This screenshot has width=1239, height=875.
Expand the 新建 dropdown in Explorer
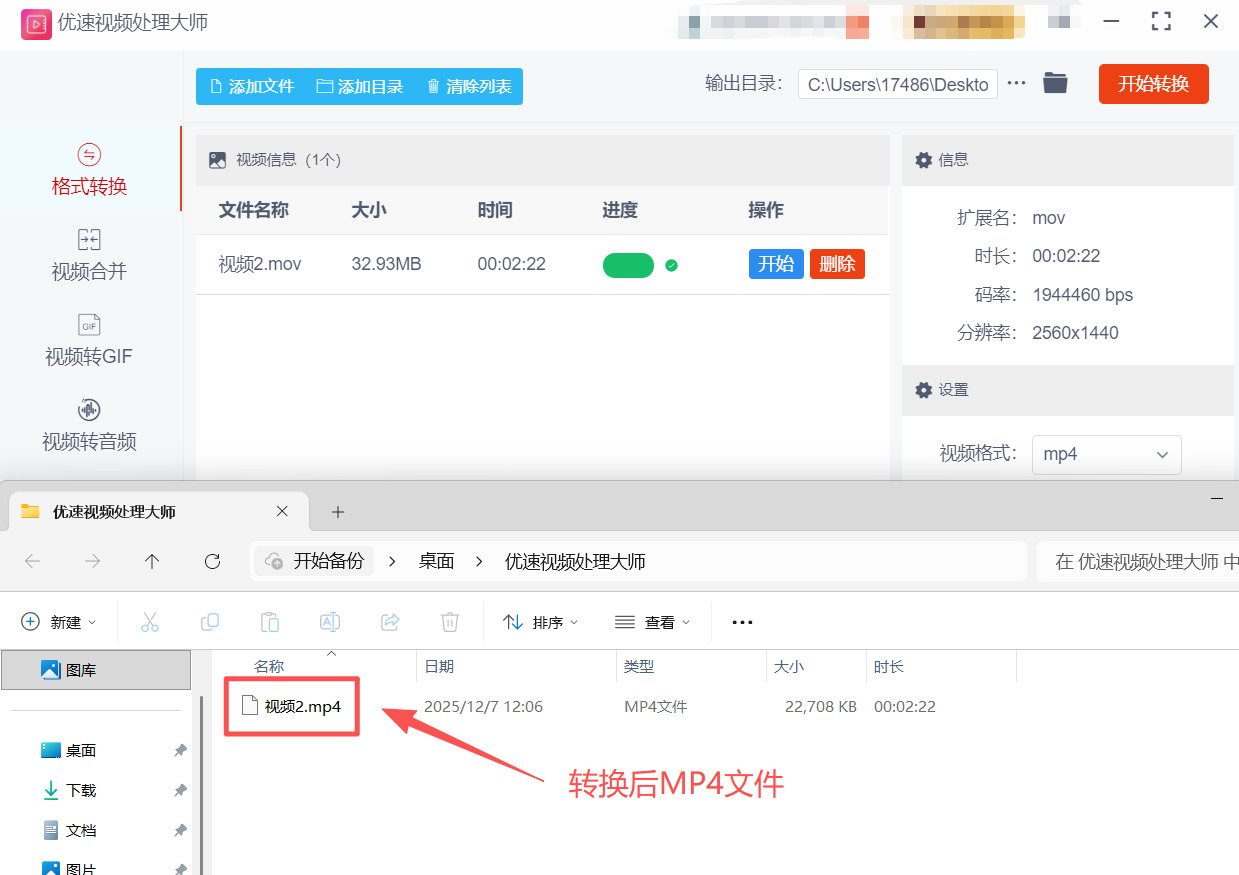(60, 622)
